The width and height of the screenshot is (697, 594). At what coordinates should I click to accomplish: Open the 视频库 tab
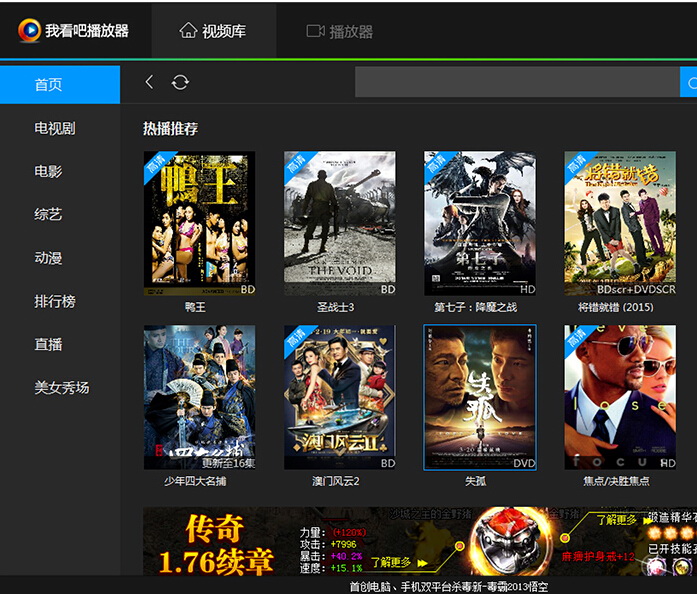[213, 30]
